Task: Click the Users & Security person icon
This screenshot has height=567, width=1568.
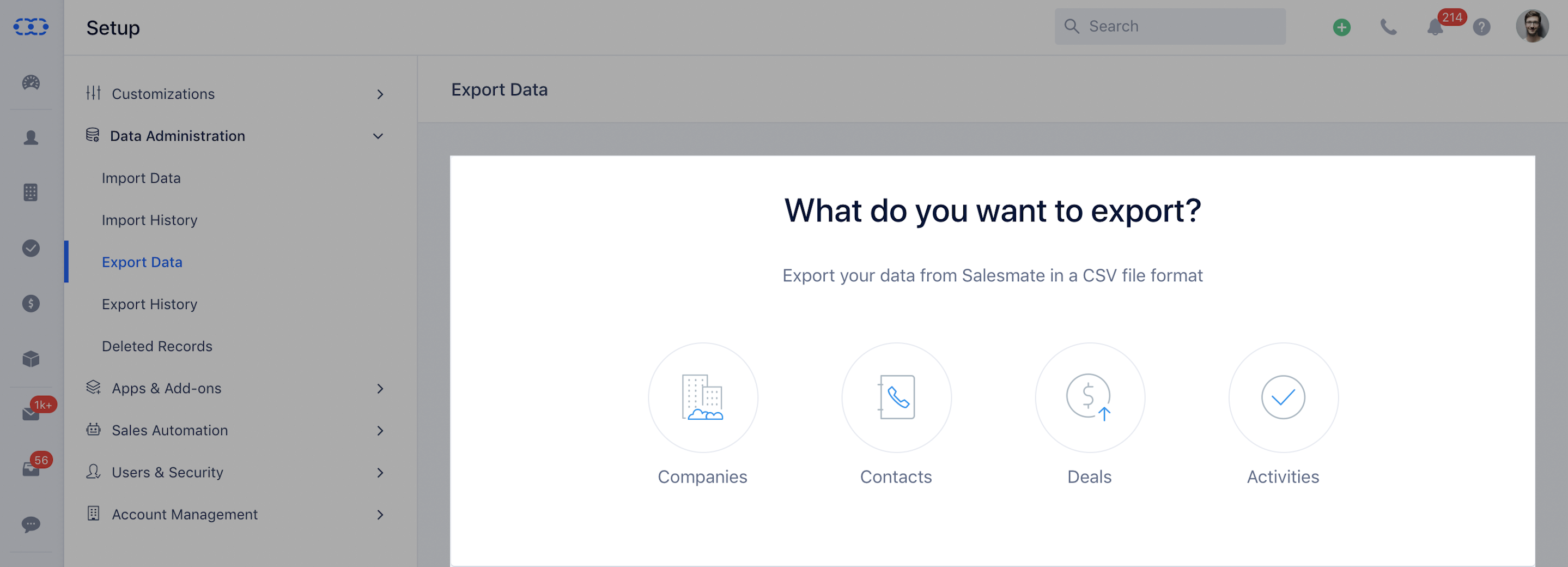Action: pyautogui.click(x=93, y=471)
